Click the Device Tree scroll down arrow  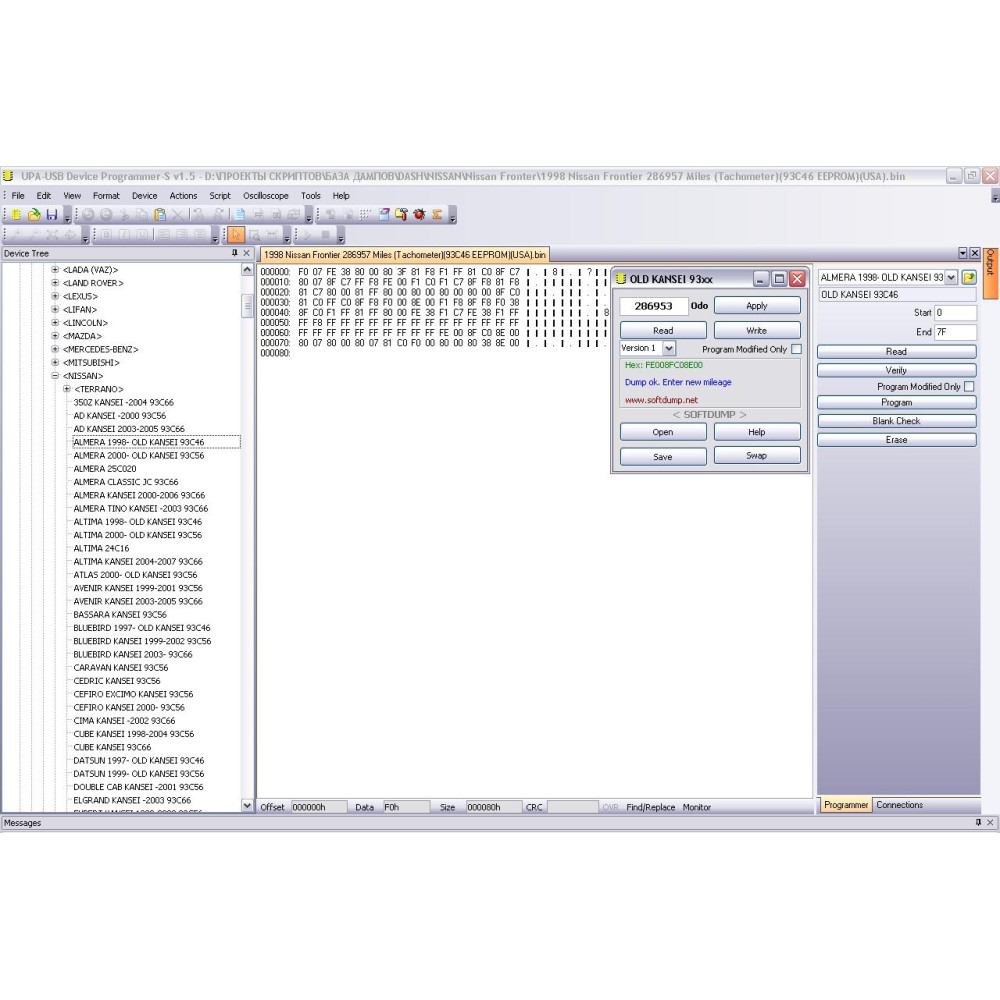247,805
